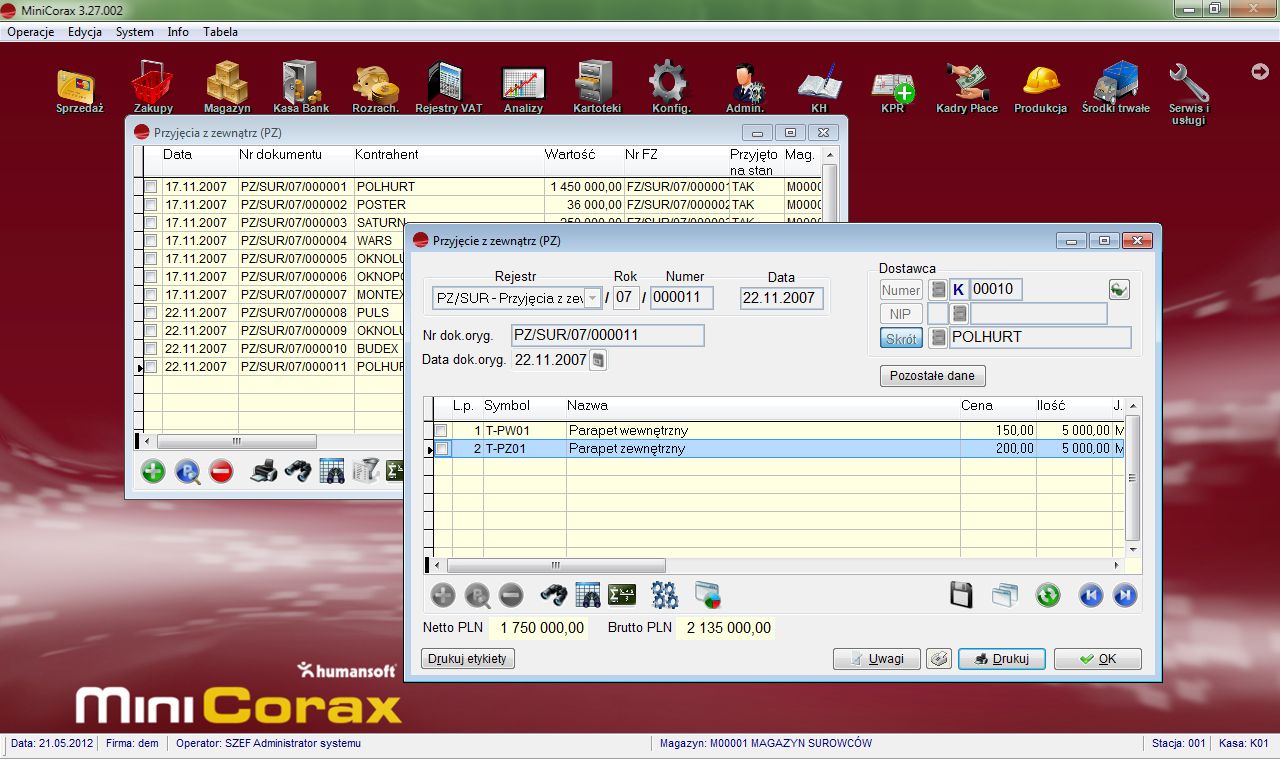Click the pie chart window icon
Viewport: 1280px width, 760px height.
coord(708,595)
